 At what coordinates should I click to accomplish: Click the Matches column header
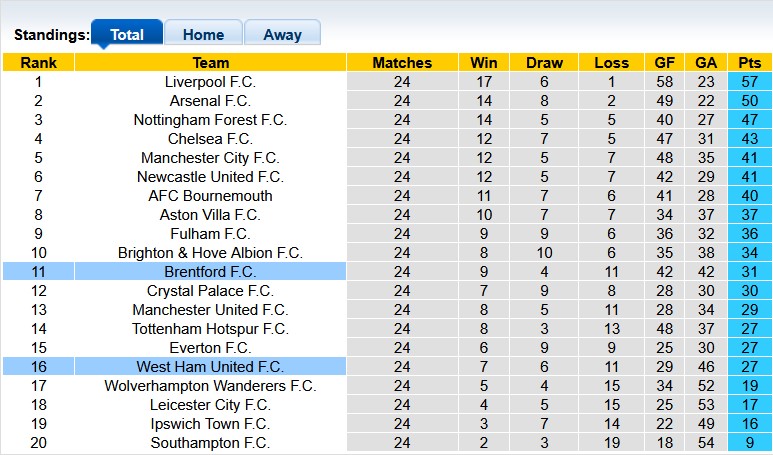pos(401,63)
